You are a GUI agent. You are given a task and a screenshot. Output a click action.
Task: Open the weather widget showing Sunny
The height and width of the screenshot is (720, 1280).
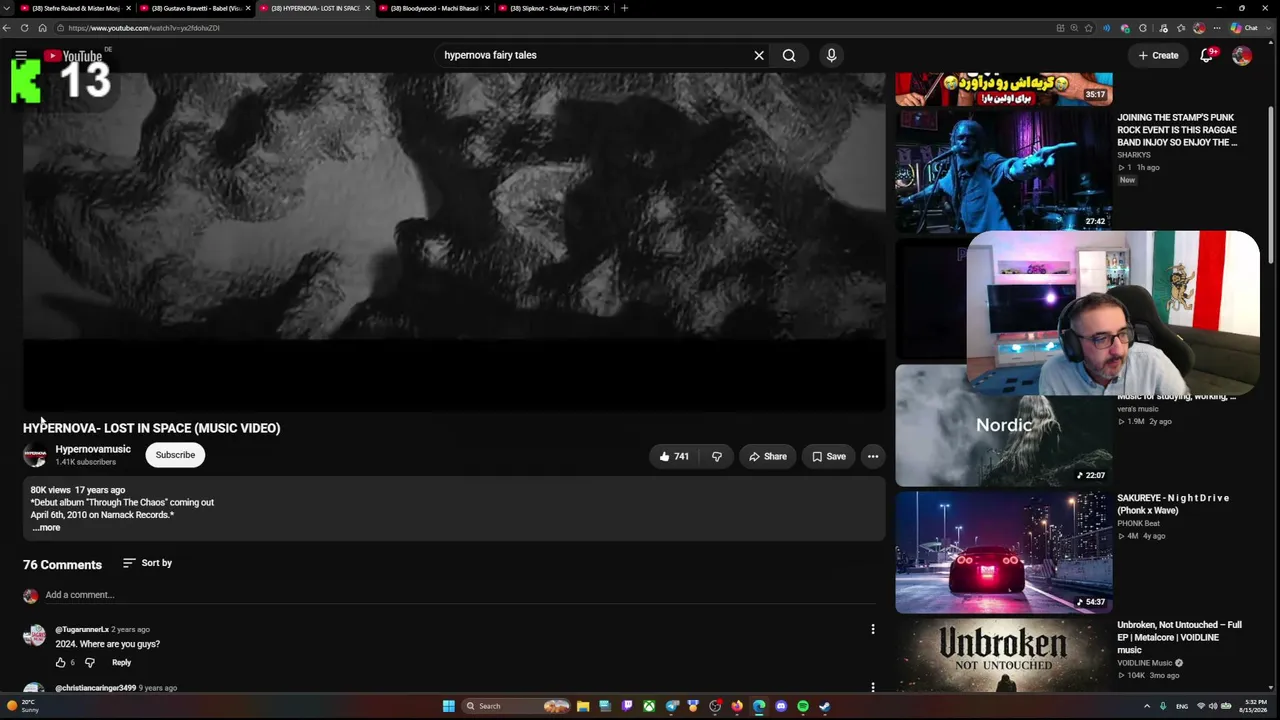pyautogui.click(x=23, y=706)
